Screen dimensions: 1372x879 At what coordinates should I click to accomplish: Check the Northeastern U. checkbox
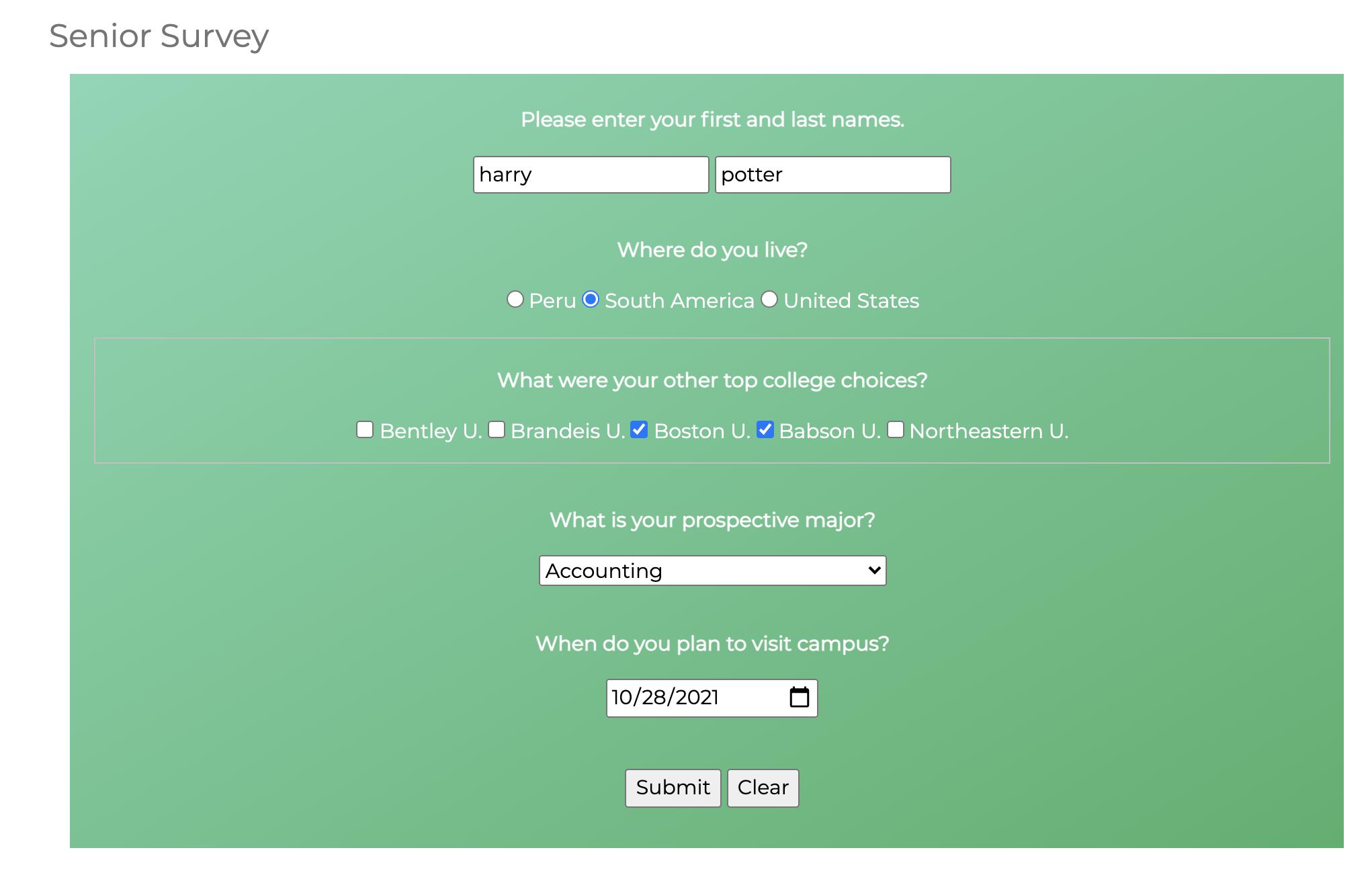[894, 430]
